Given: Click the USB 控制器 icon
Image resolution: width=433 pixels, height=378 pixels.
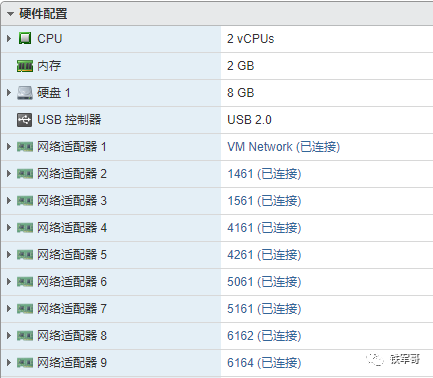Looking at the screenshot, I should [x=25, y=120].
